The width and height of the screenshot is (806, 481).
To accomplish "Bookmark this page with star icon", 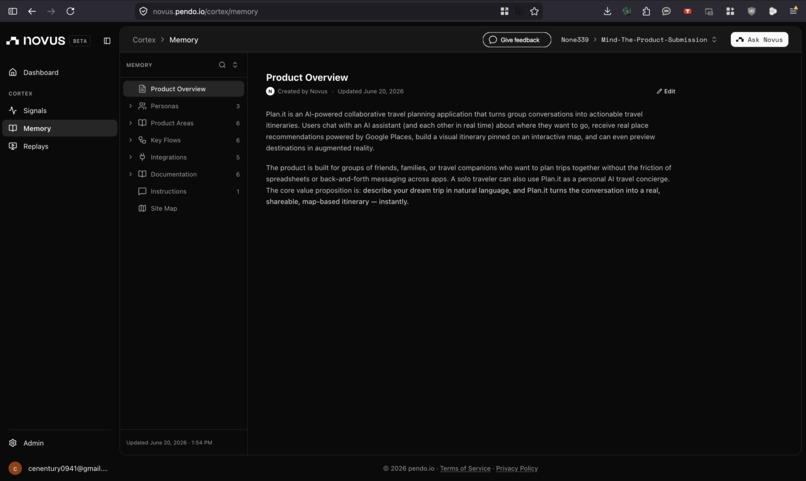I will click(534, 11).
